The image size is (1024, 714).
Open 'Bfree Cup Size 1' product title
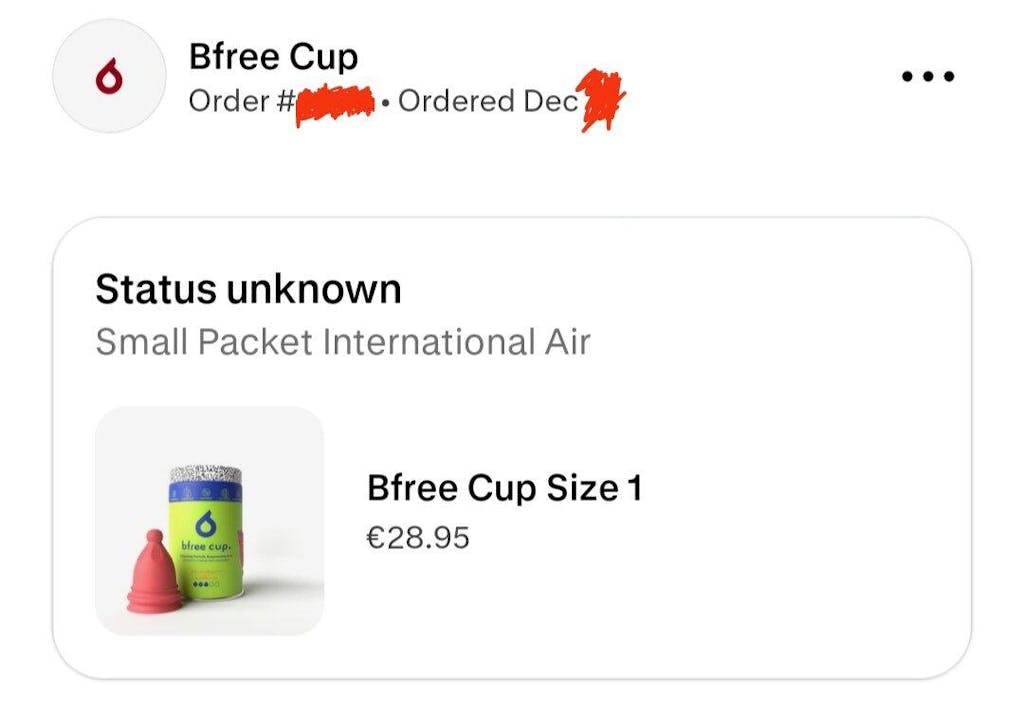tap(504, 489)
